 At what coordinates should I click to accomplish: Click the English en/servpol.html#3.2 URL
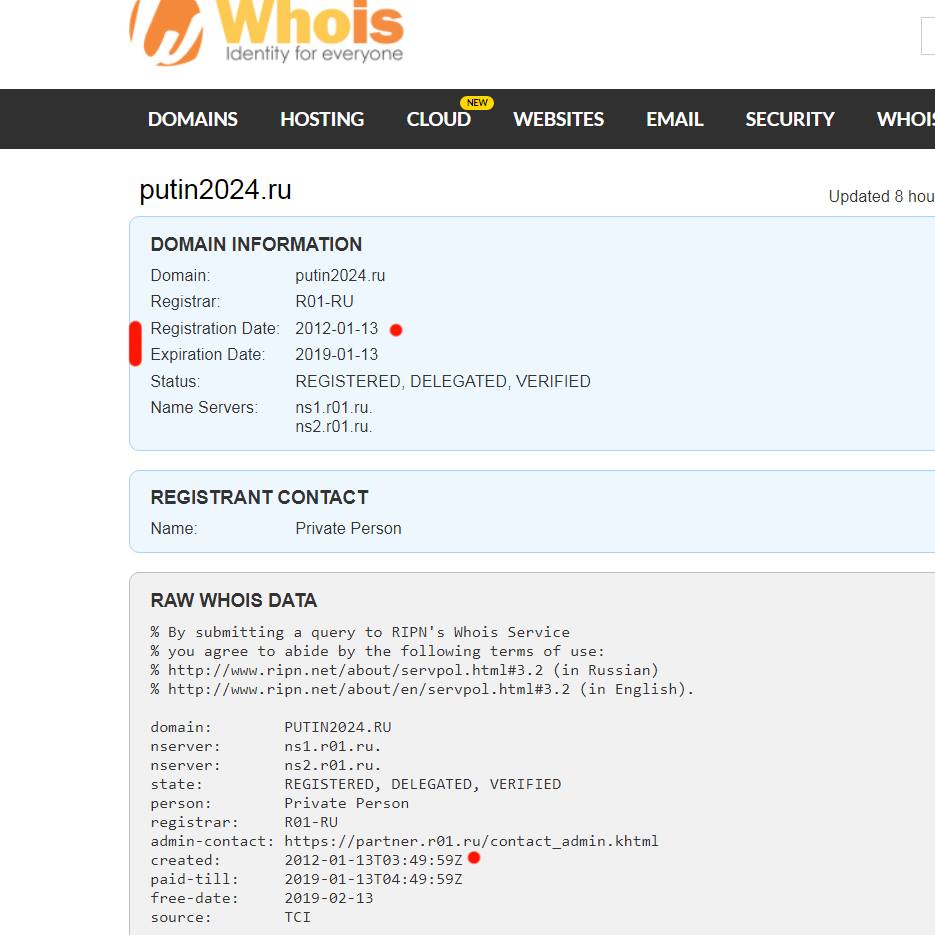[369, 689]
